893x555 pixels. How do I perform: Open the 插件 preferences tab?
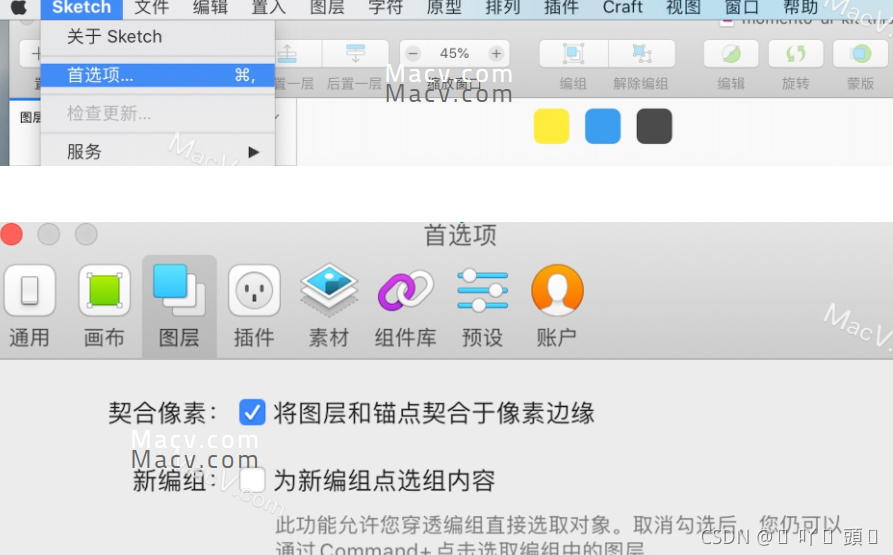(254, 306)
